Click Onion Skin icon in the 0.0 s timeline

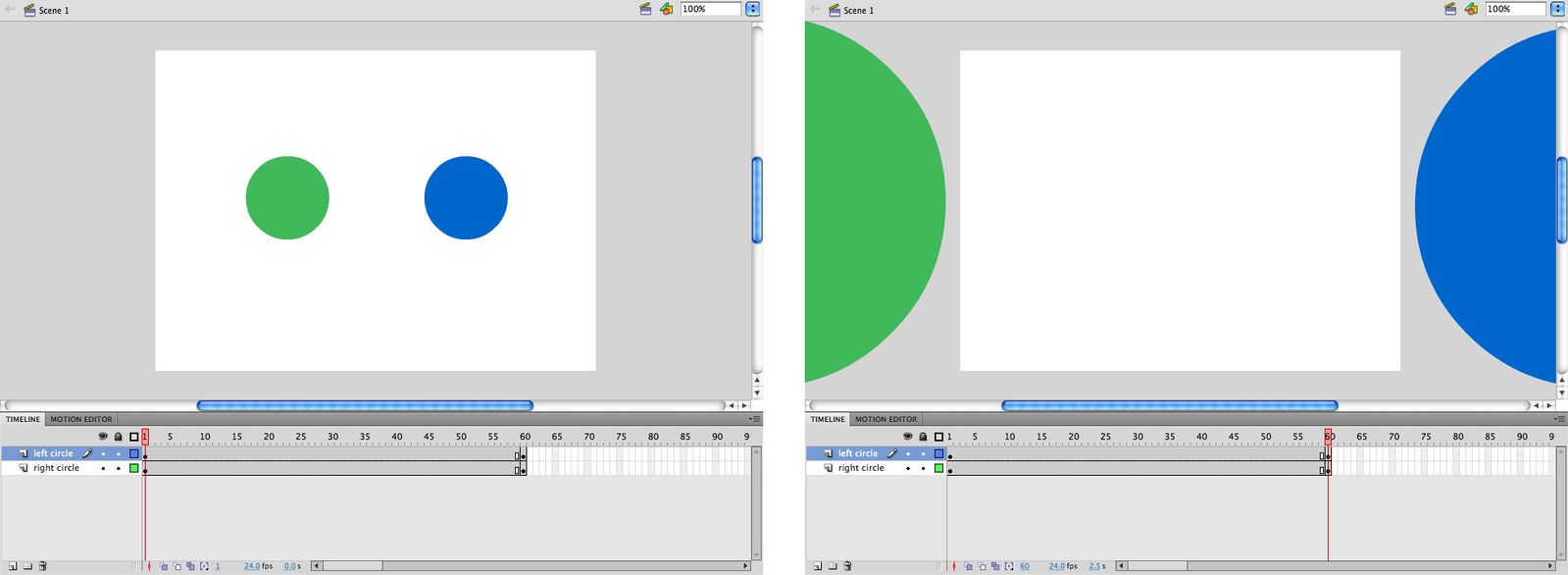[x=164, y=566]
